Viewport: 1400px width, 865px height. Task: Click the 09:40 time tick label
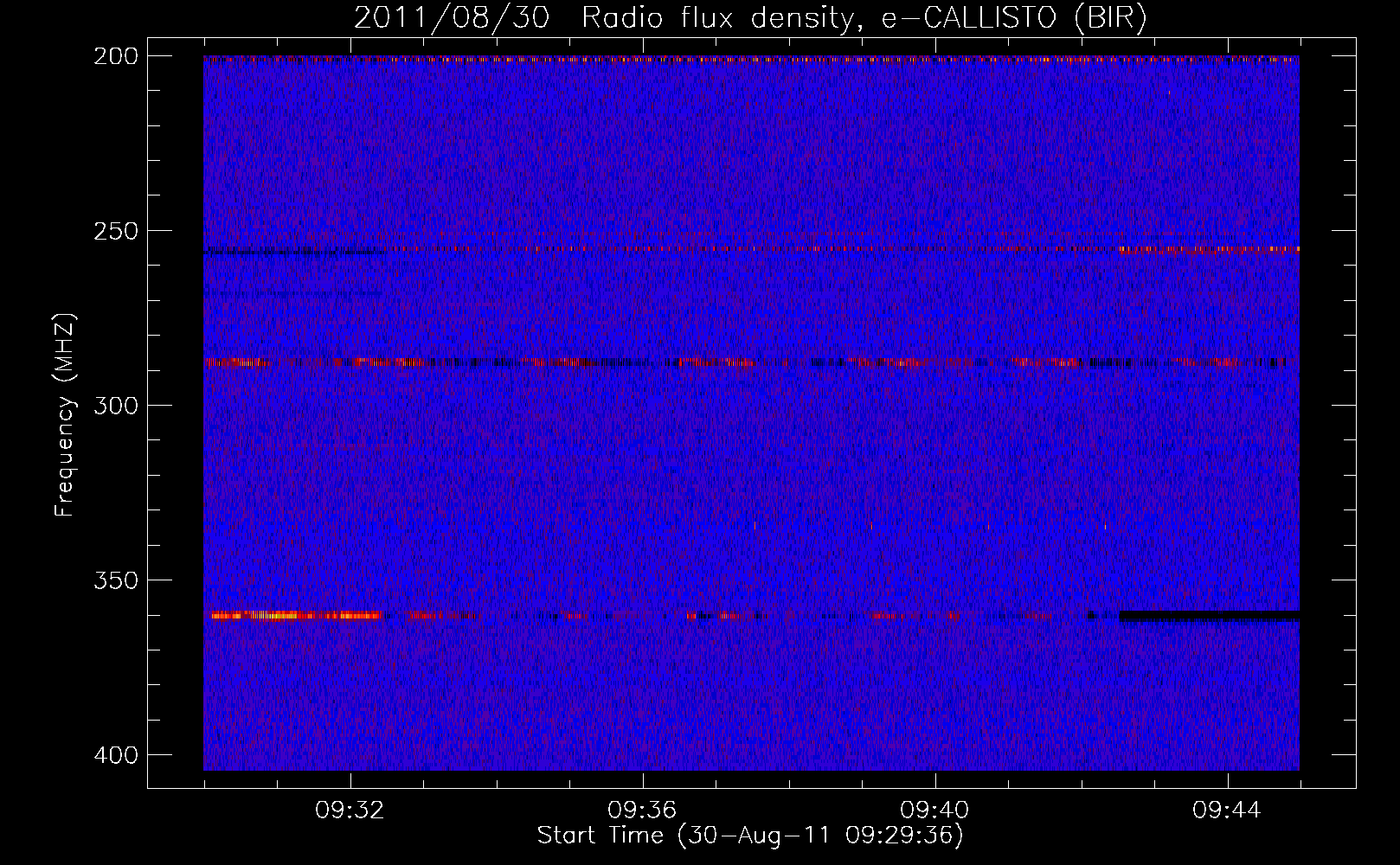tap(934, 811)
